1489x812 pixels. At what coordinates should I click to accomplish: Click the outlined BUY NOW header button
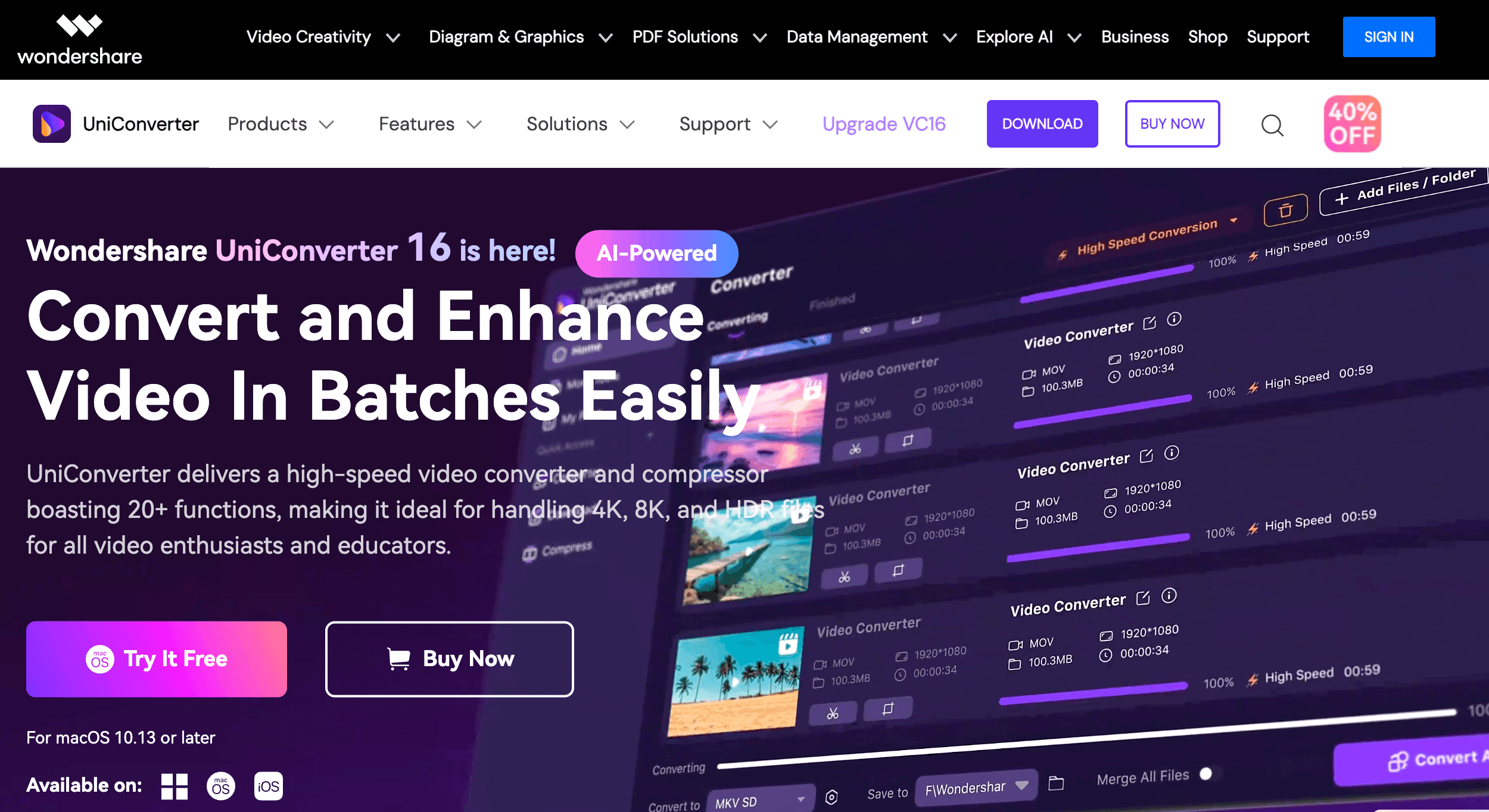[1172, 124]
